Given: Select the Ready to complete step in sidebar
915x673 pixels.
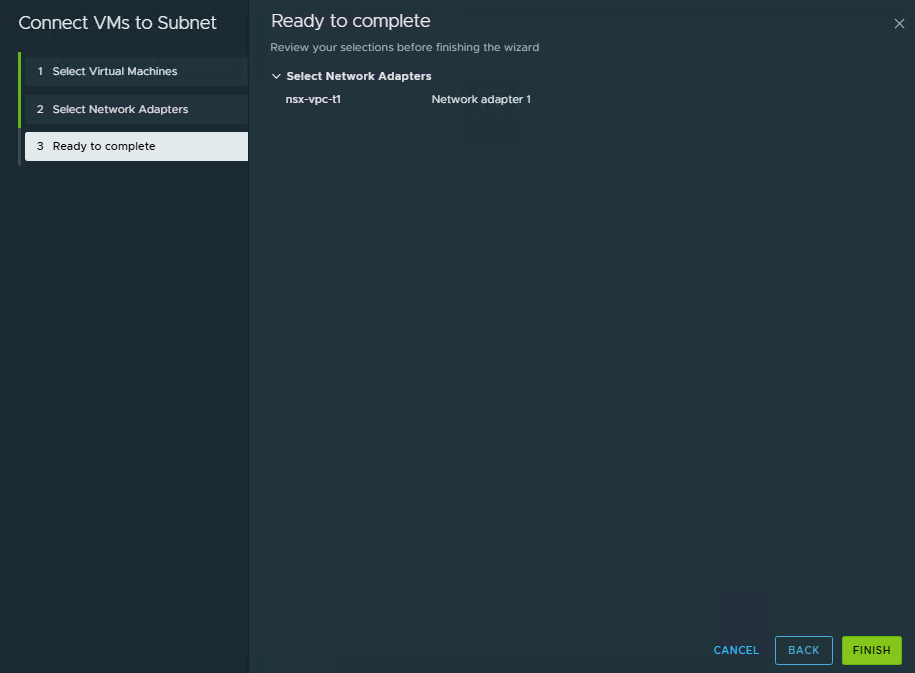Looking at the screenshot, I should tap(104, 146).
